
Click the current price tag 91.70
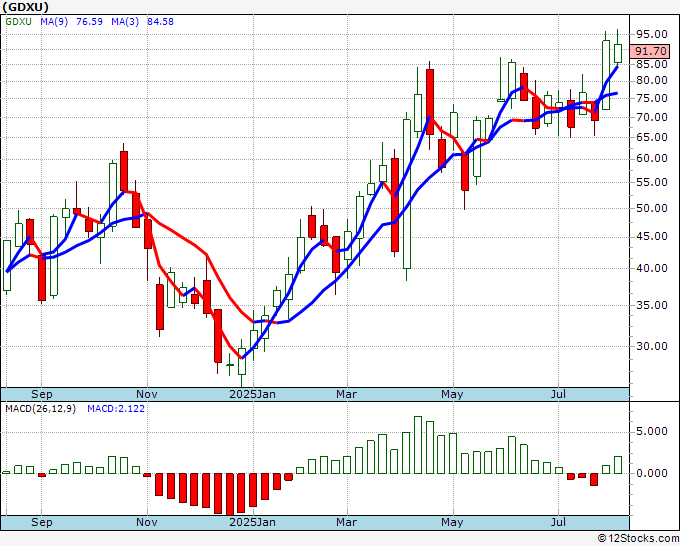pyautogui.click(x=651, y=51)
